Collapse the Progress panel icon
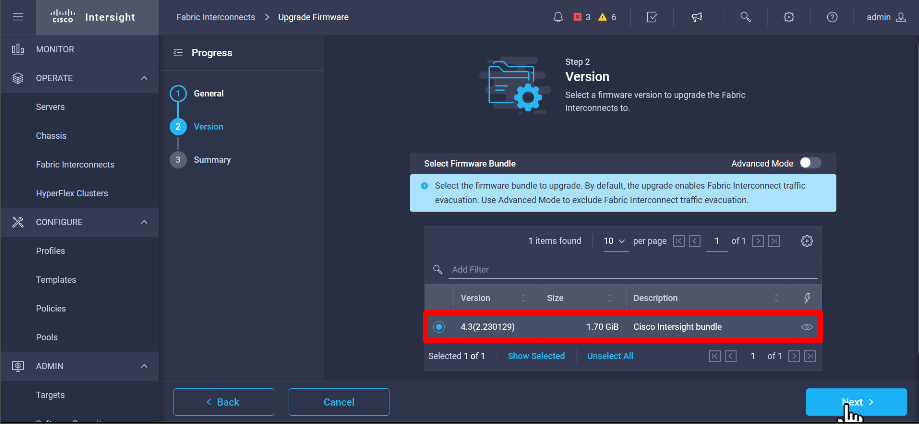This screenshot has height=424, width=919. pos(178,53)
